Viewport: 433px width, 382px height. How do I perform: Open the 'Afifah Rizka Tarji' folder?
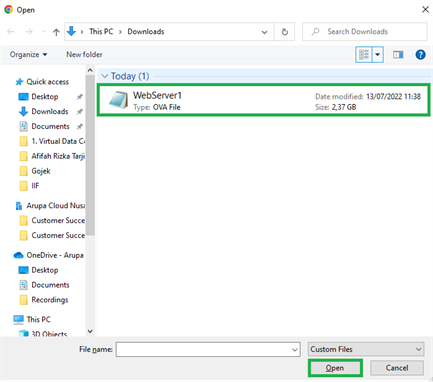click(x=58, y=156)
